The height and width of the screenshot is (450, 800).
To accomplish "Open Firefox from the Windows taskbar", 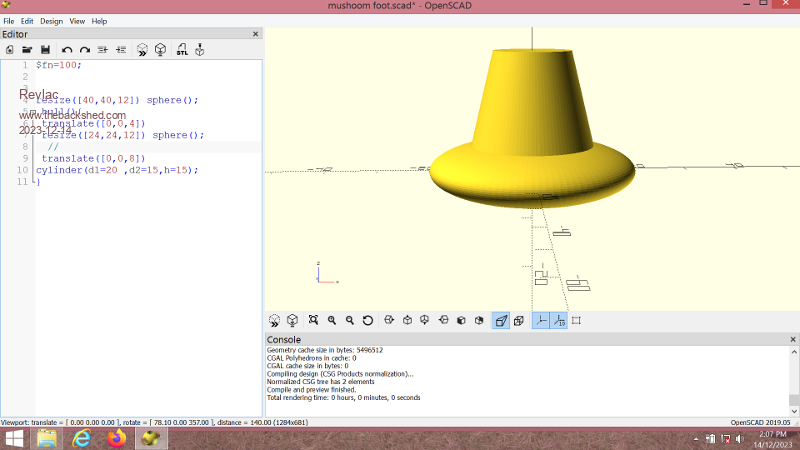I will pyautogui.click(x=116, y=438).
